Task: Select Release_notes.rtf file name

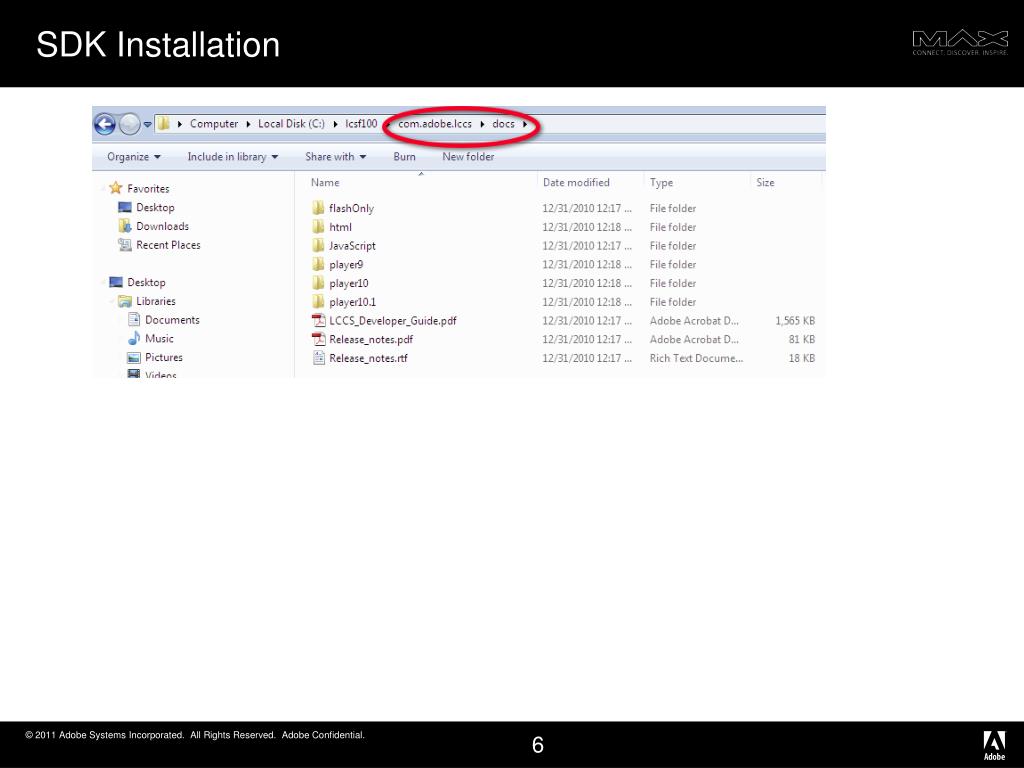Action: pyautogui.click(x=368, y=359)
